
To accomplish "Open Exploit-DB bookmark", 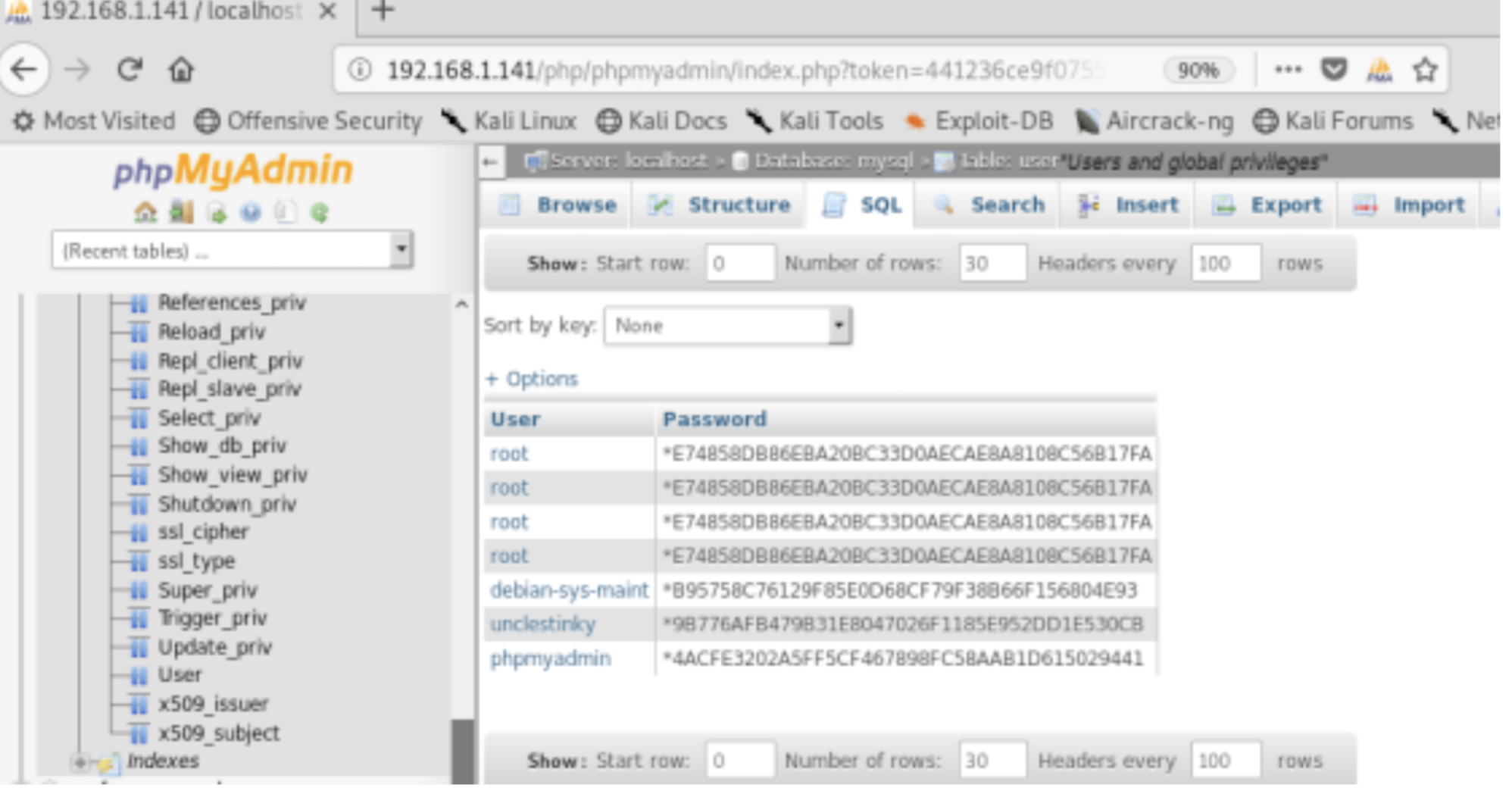I will [x=979, y=120].
